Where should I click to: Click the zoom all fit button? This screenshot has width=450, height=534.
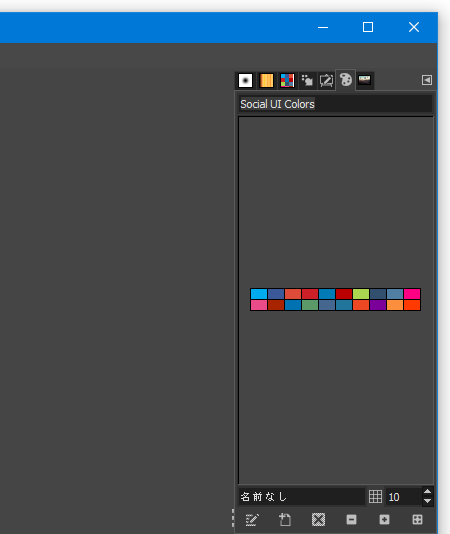click(417, 520)
